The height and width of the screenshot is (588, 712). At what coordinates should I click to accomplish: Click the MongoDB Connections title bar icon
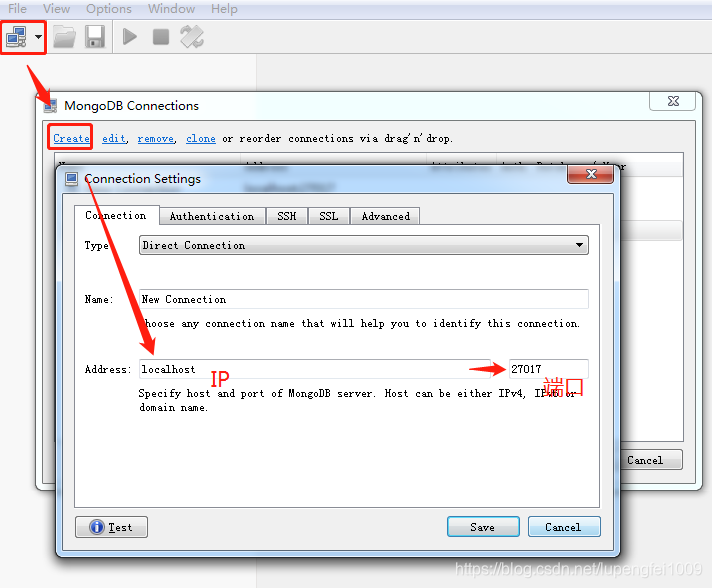[x=50, y=106]
